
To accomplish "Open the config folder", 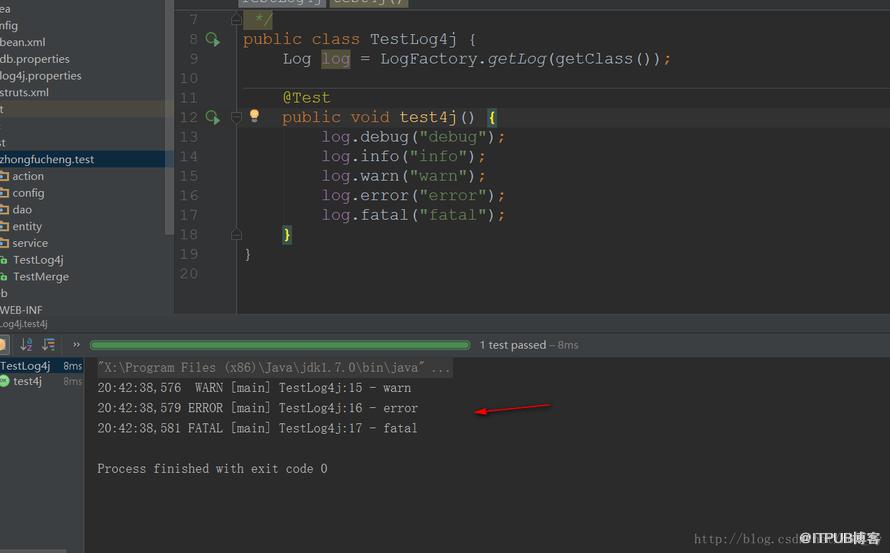I will point(28,193).
